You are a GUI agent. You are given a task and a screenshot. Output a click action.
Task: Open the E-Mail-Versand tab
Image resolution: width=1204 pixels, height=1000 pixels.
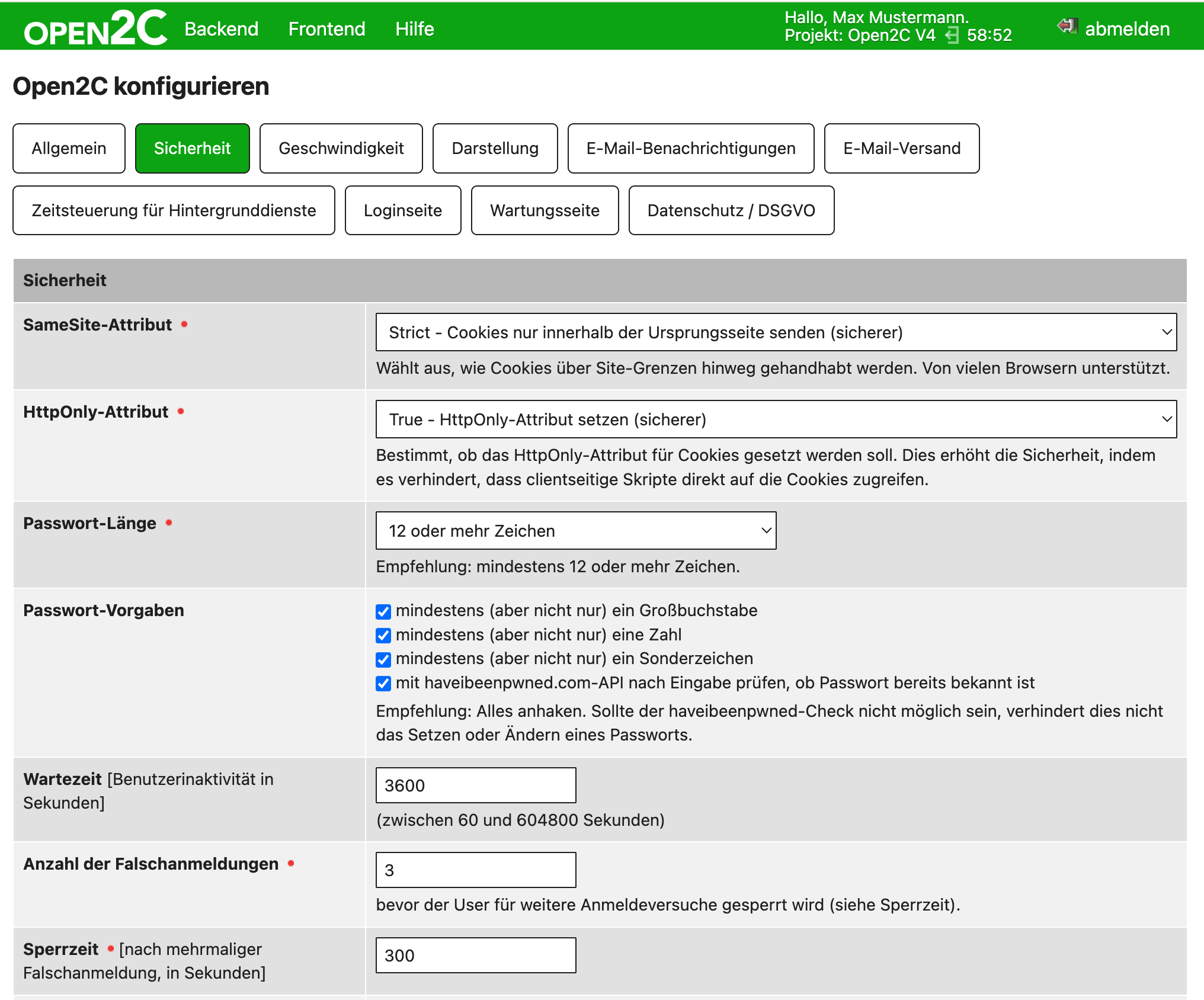tap(902, 148)
